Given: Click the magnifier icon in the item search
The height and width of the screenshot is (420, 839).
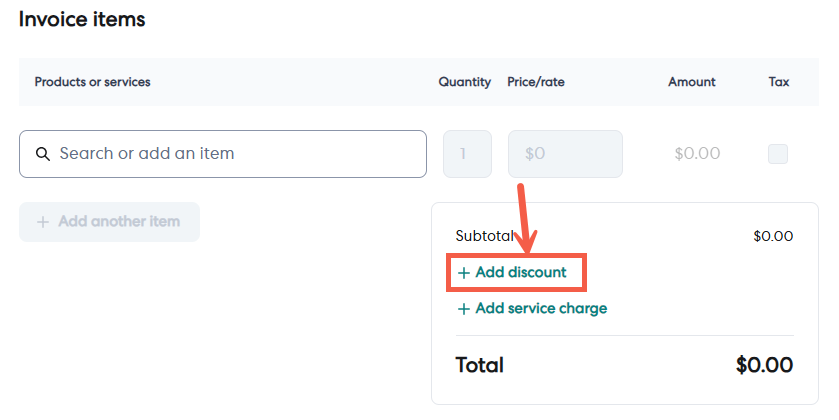Looking at the screenshot, I should pyautogui.click(x=43, y=154).
